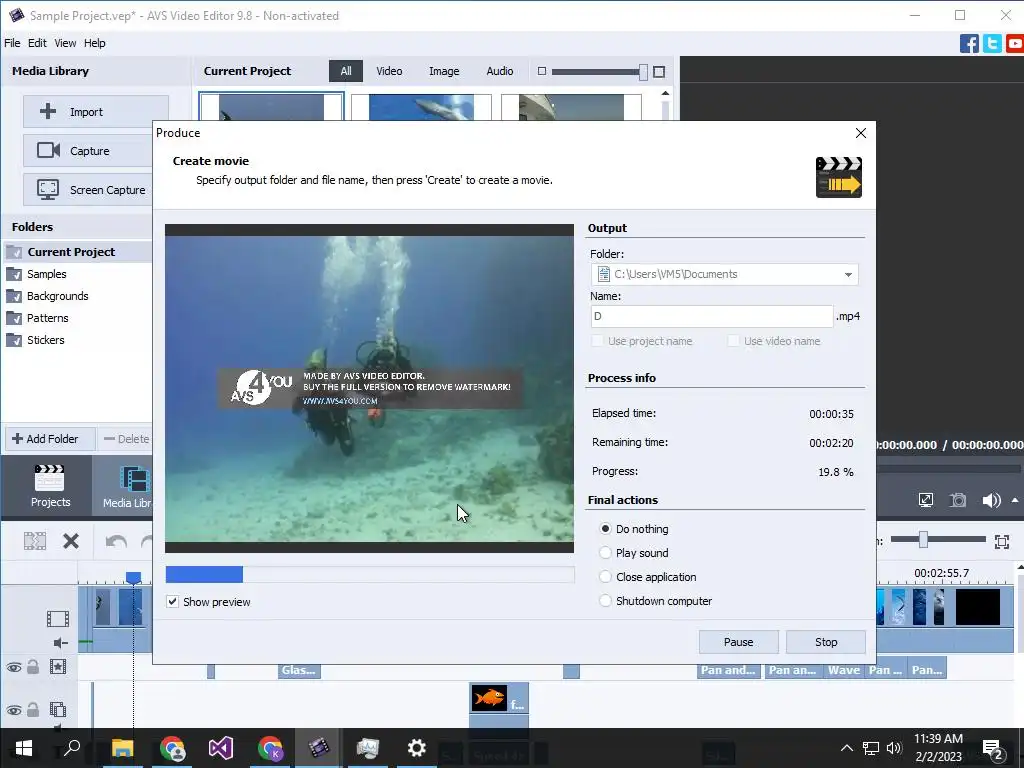
Task: Click the Import button
Action: click(x=95, y=112)
